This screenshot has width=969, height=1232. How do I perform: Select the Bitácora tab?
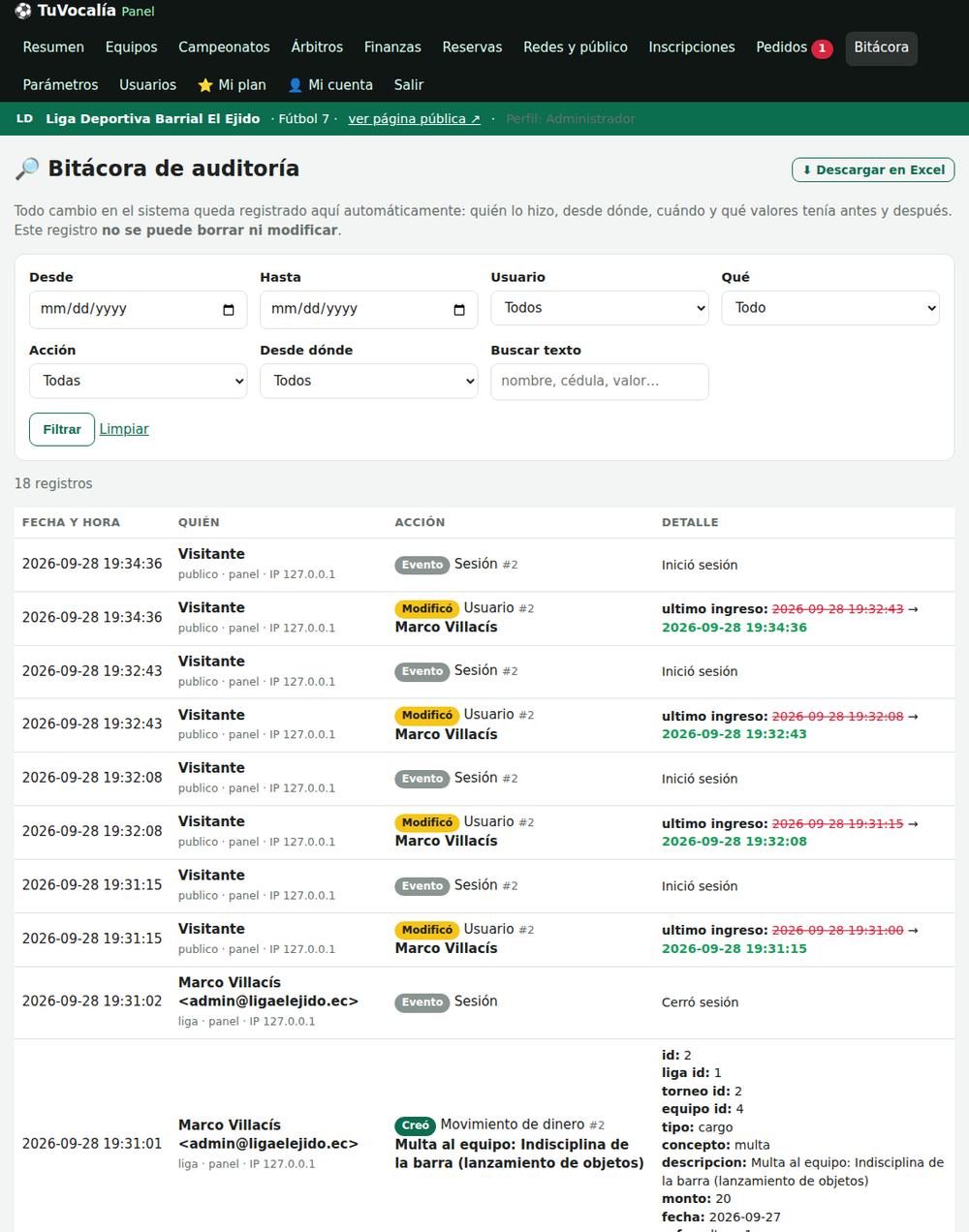click(882, 47)
